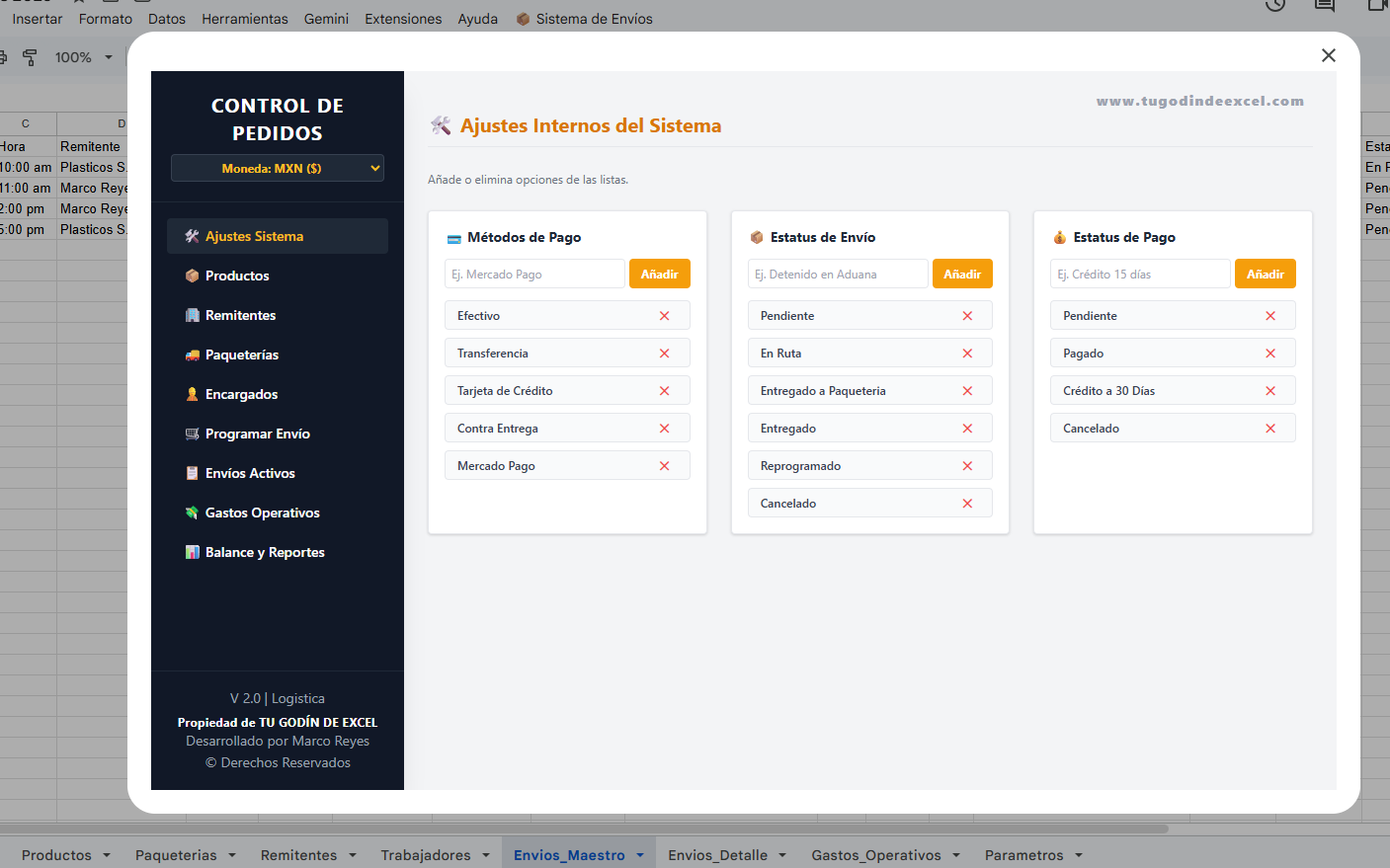1390x868 pixels.
Task: Remove Cancelado from Estatus de Pago
Action: click(x=1270, y=429)
